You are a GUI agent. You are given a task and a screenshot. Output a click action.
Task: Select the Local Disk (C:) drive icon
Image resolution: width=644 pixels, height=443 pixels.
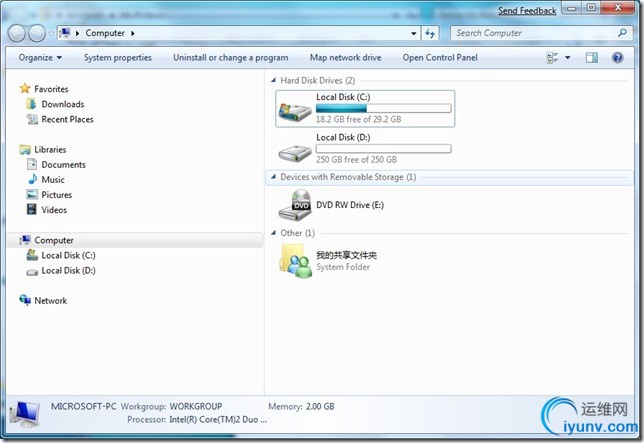tap(295, 110)
